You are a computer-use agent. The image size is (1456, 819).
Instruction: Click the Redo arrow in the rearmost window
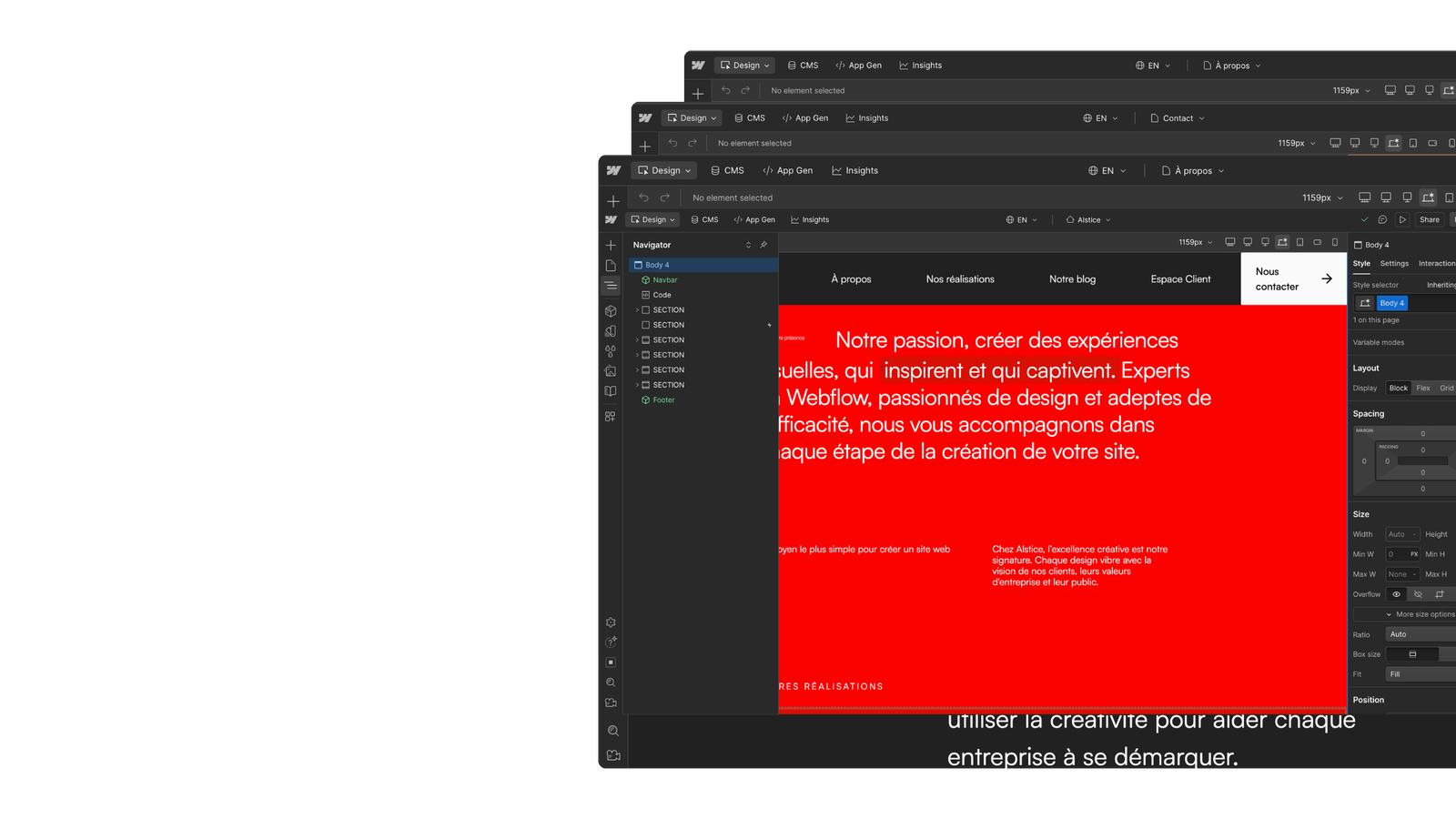click(x=745, y=90)
